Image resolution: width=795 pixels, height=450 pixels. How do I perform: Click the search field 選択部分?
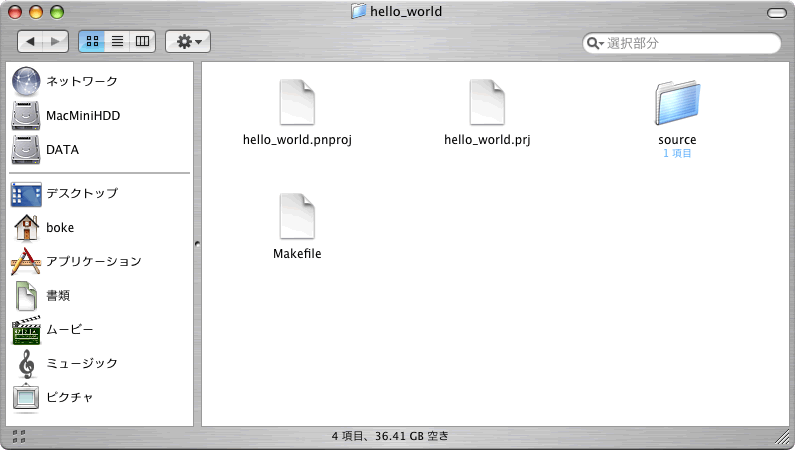pyautogui.click(x=682, y=43)
